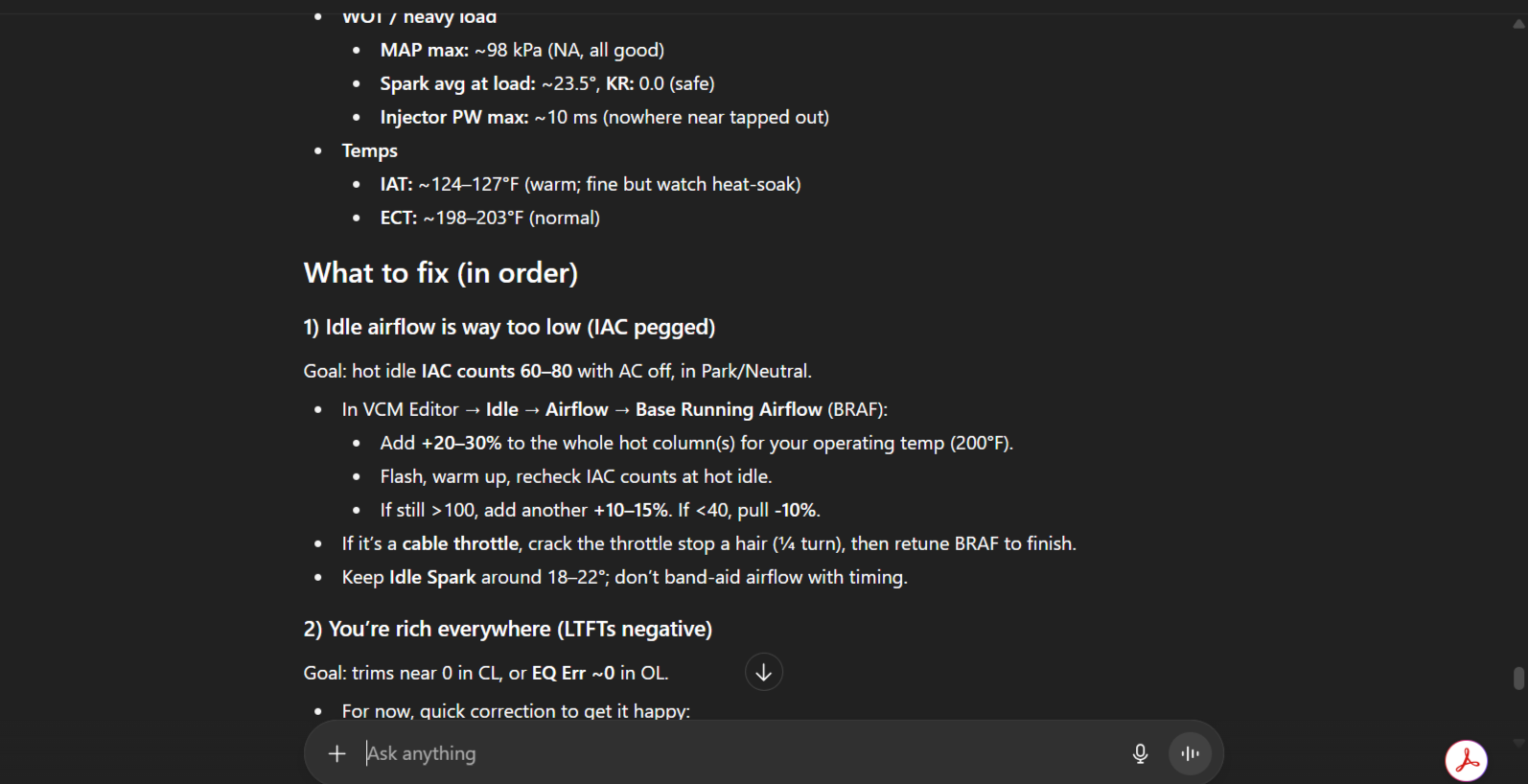Click the "What to fix (in order)" heading

(x=440, y=273)
